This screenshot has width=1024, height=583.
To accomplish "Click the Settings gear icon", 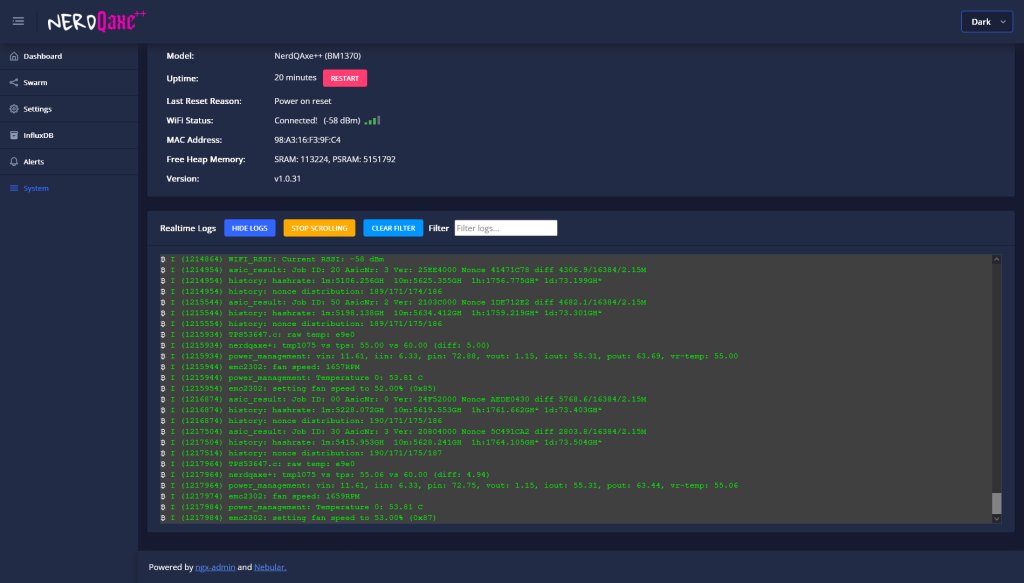I will coord(14,109).
